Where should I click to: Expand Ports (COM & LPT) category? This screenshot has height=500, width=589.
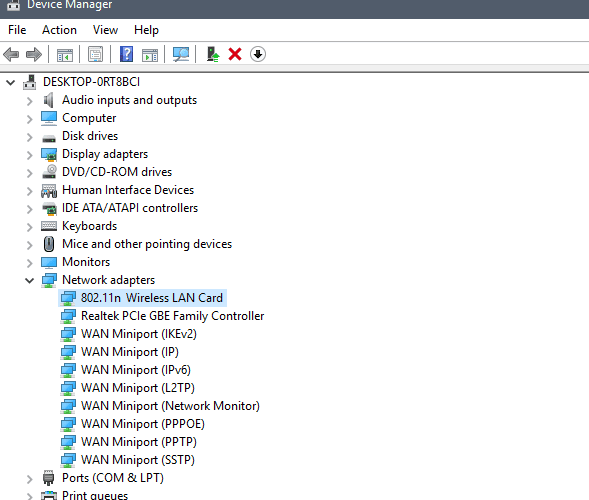tap(30, 479)
